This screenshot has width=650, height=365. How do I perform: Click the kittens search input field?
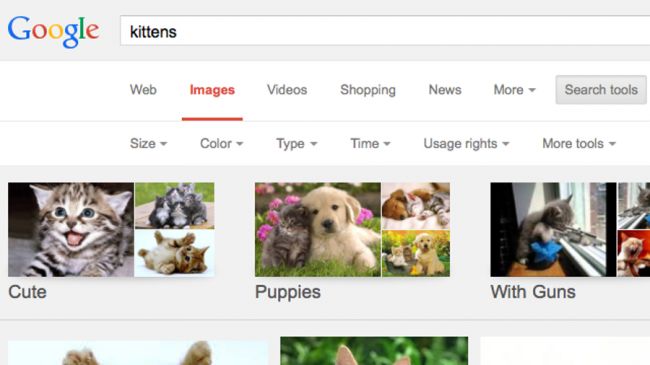point(385,31)
